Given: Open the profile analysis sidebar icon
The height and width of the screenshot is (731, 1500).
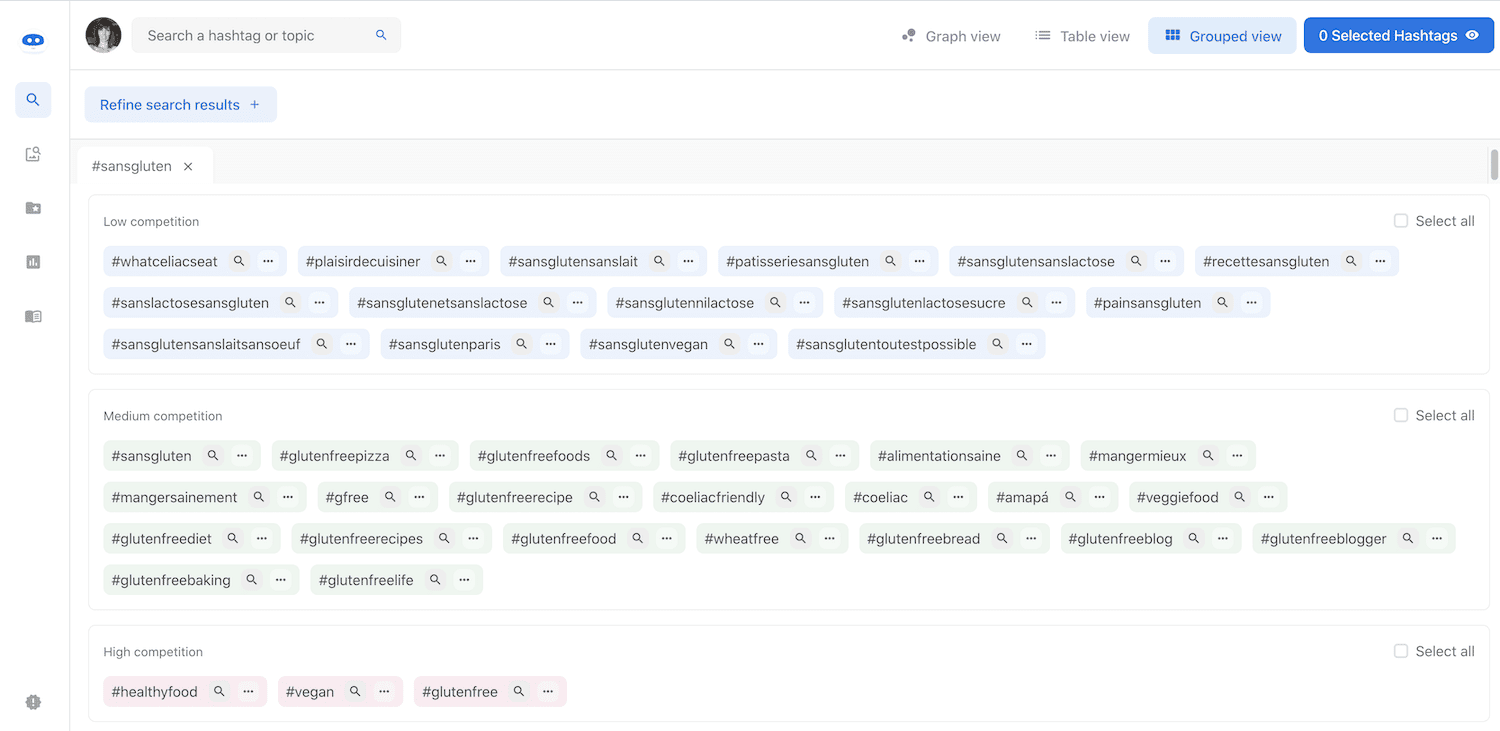Looking at the screenshot, I should tap(33, 154).
